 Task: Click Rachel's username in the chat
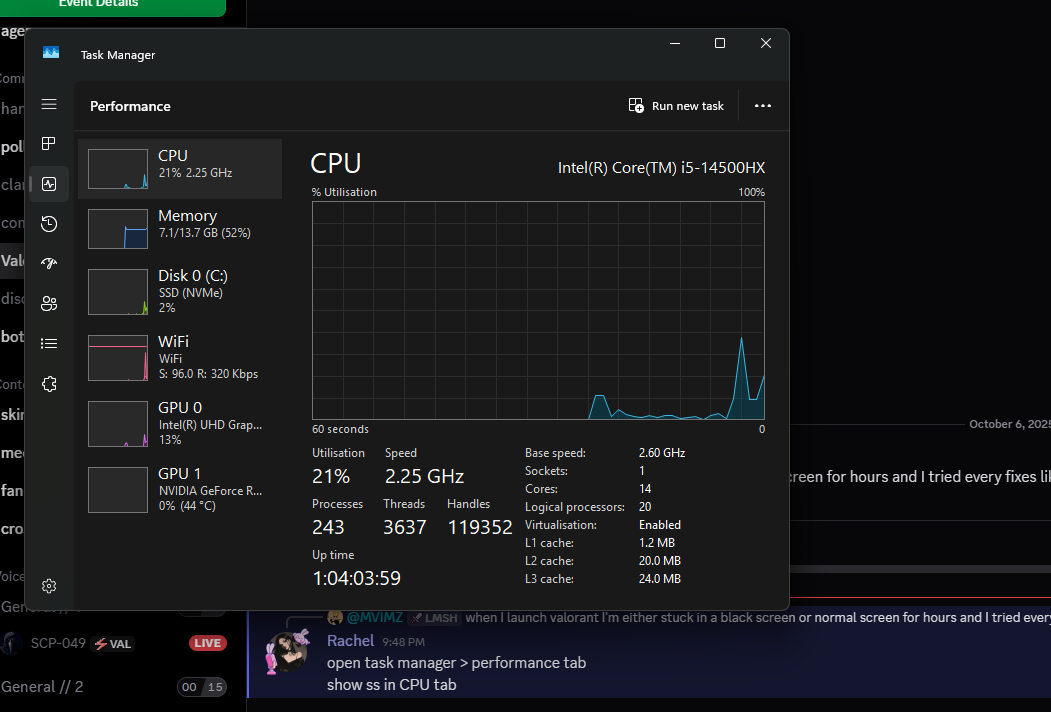coord(350,641)
